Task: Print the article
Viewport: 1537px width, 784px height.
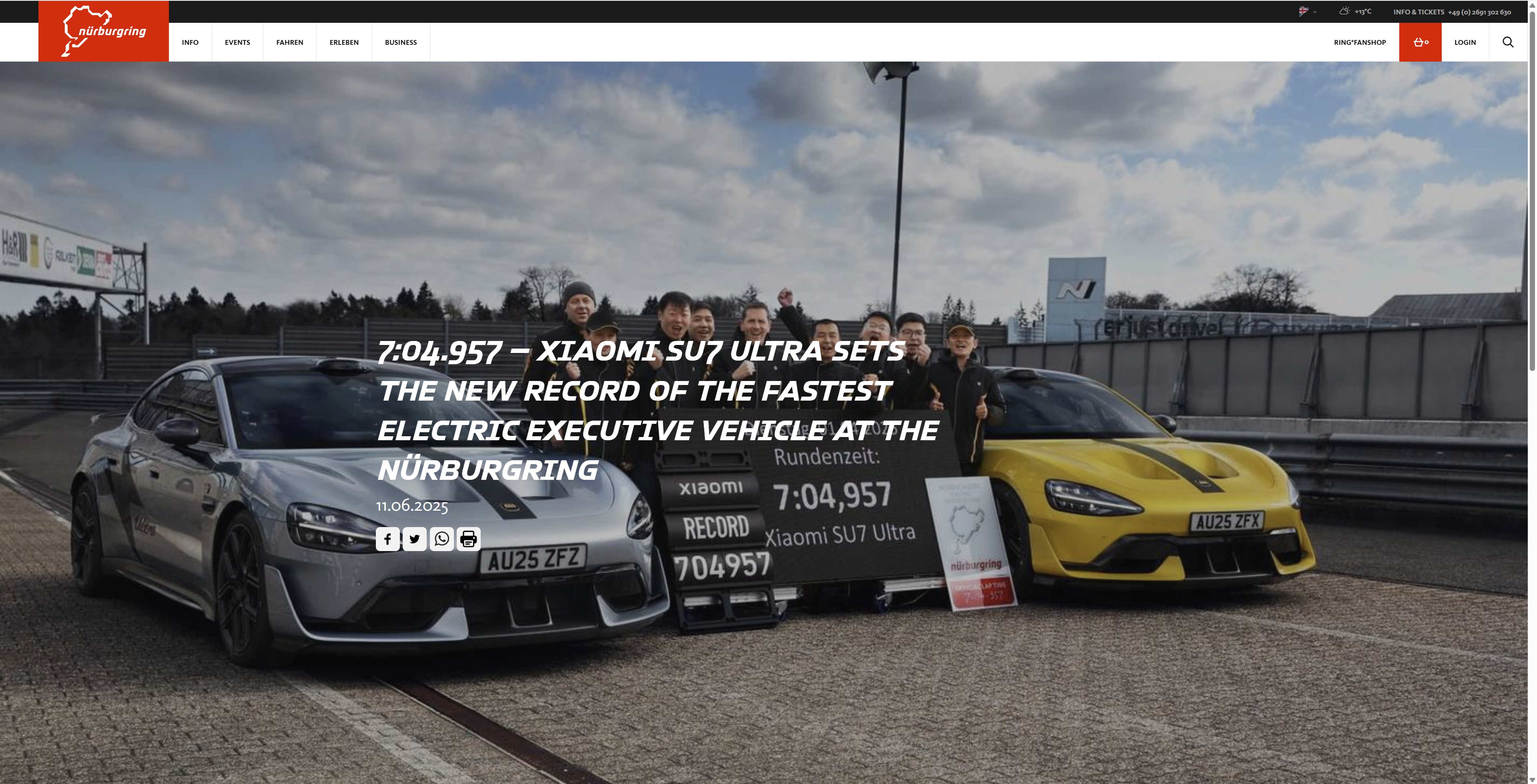Action: (x=468, y=539)
